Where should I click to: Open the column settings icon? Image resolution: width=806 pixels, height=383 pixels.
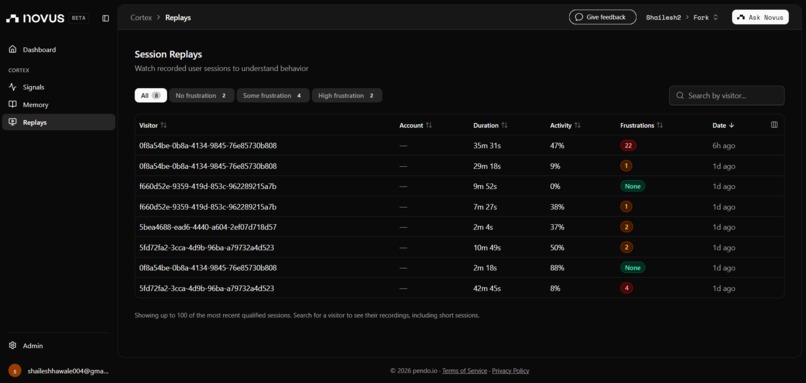[774, 125]
